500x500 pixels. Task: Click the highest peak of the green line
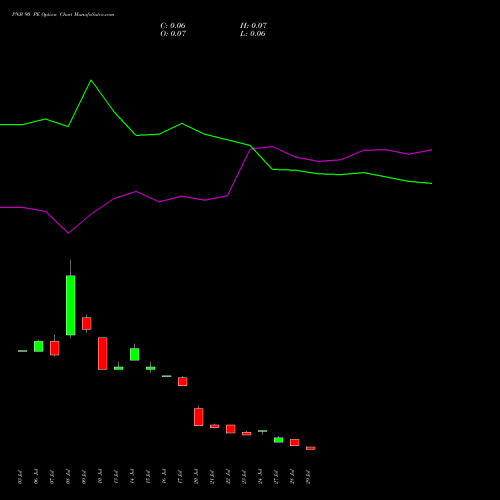coord(91,80)
